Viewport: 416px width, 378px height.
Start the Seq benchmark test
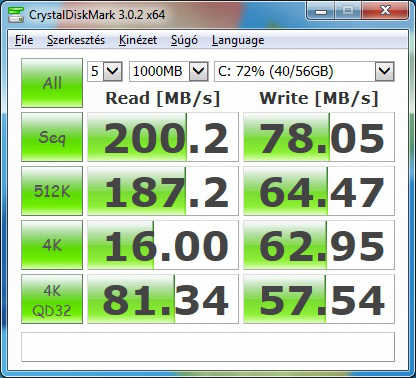pos(52,137)
